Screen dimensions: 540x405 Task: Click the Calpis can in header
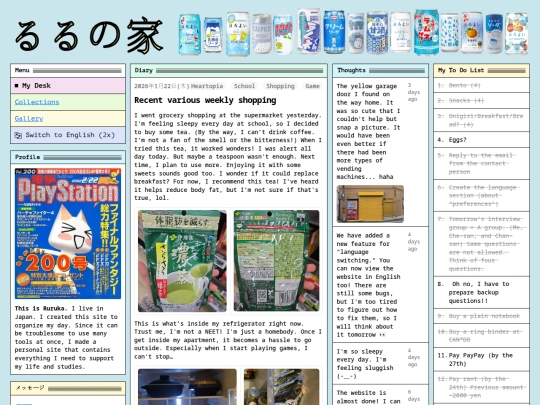262,33
